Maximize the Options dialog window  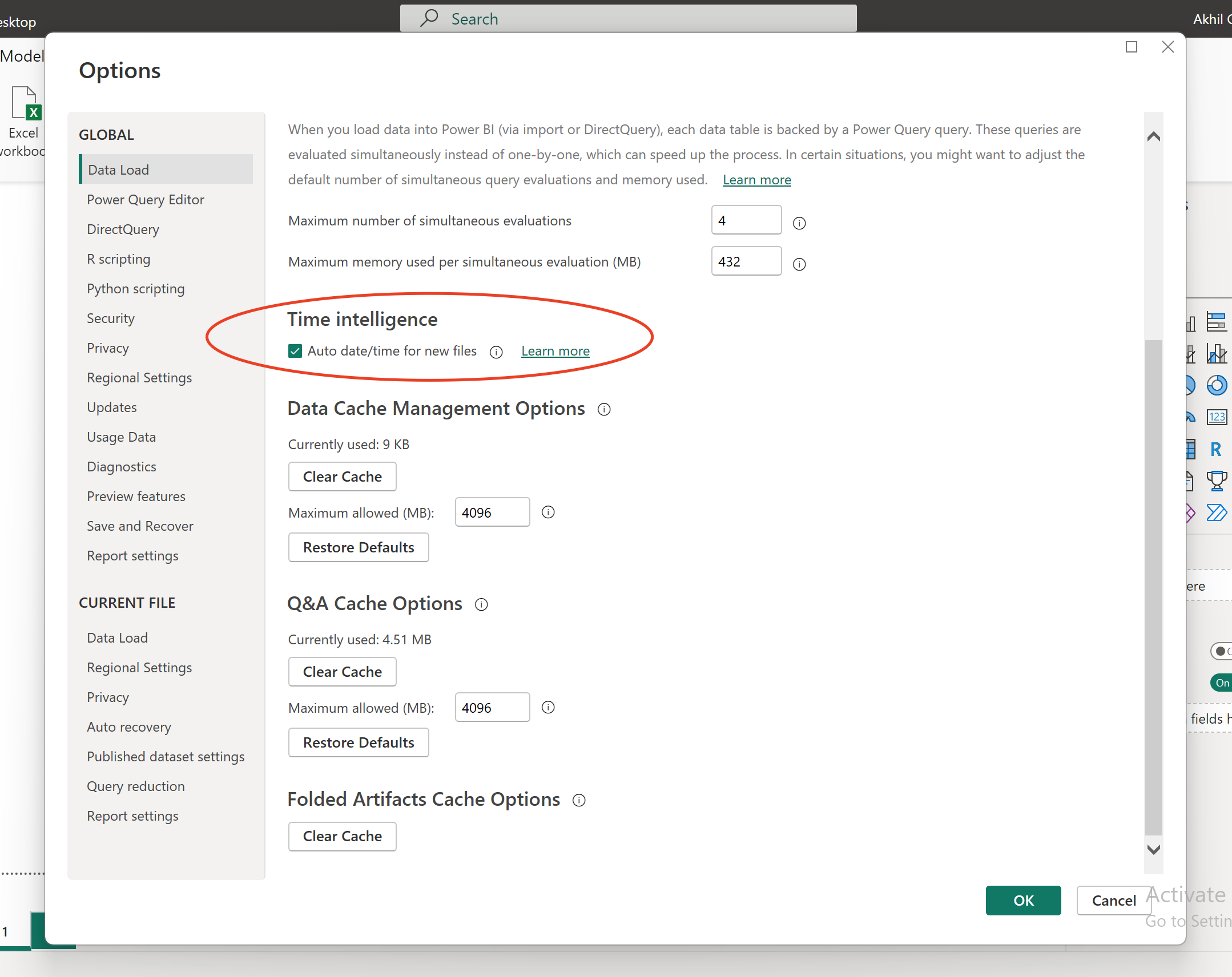click(x=1131, y=47)
